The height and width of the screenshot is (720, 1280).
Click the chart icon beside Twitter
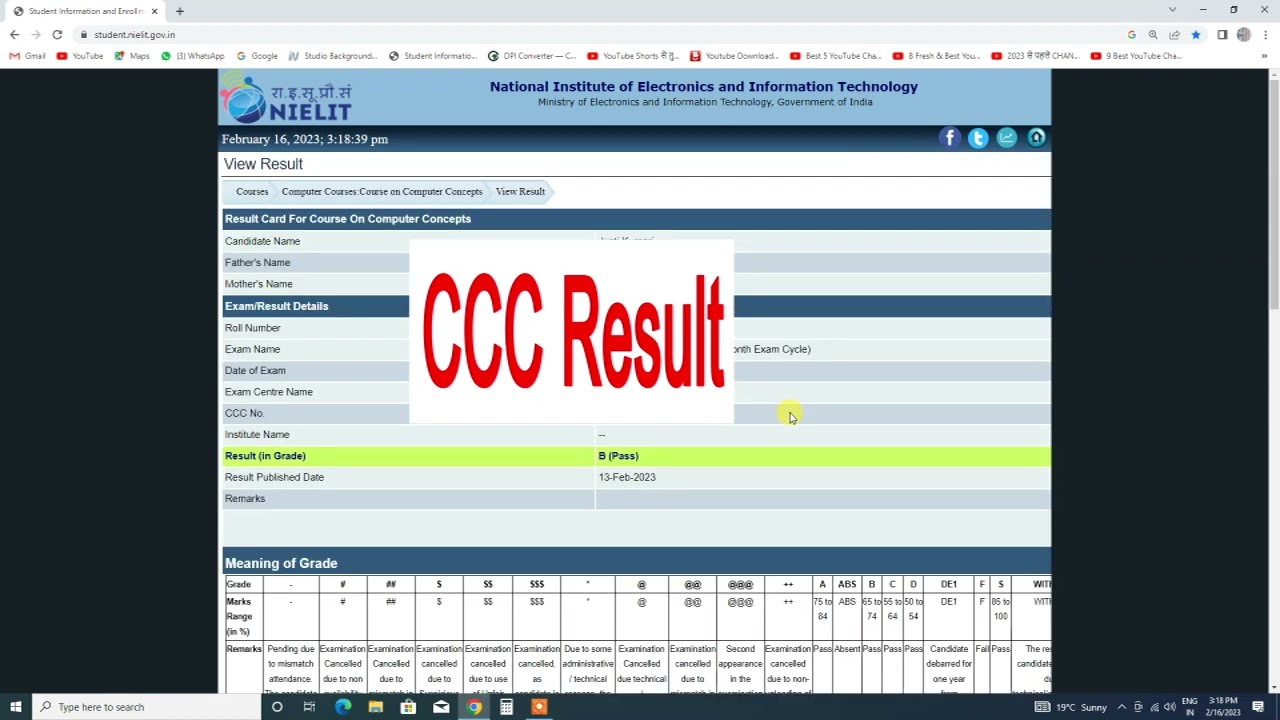1007,138
